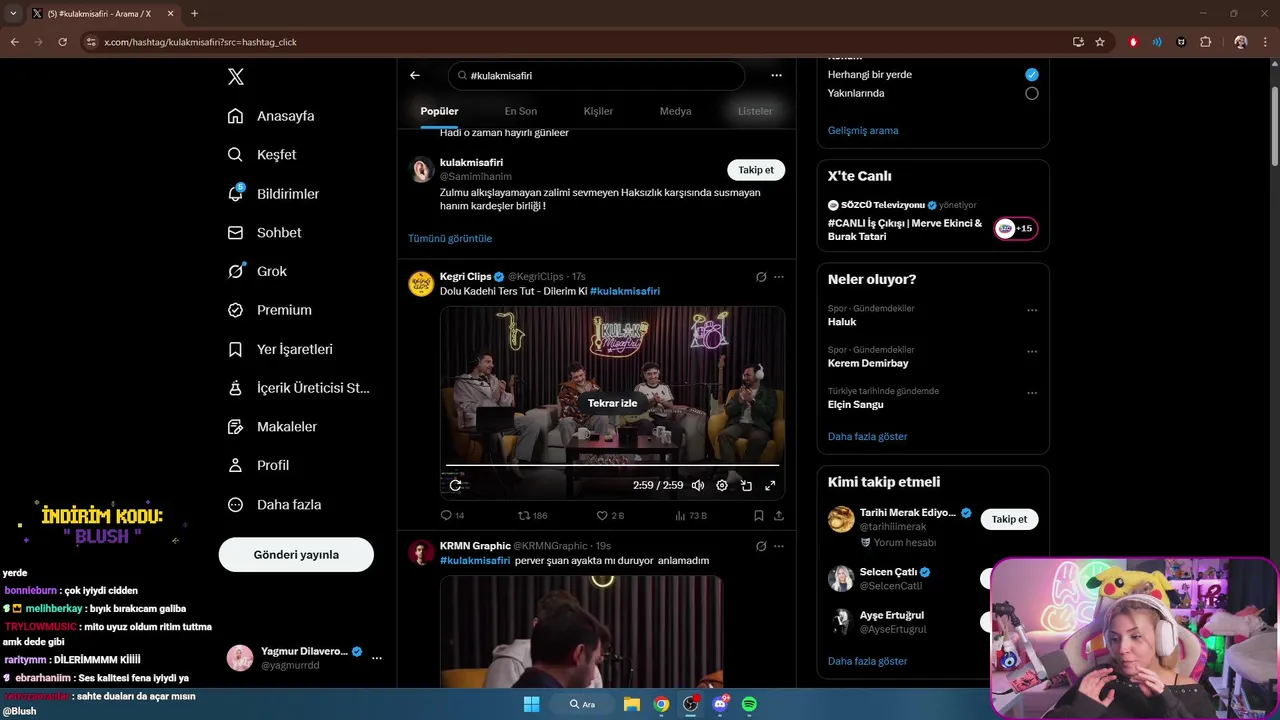Click replay icon in video controls
Screen dimensions: 1280x720
455,485
